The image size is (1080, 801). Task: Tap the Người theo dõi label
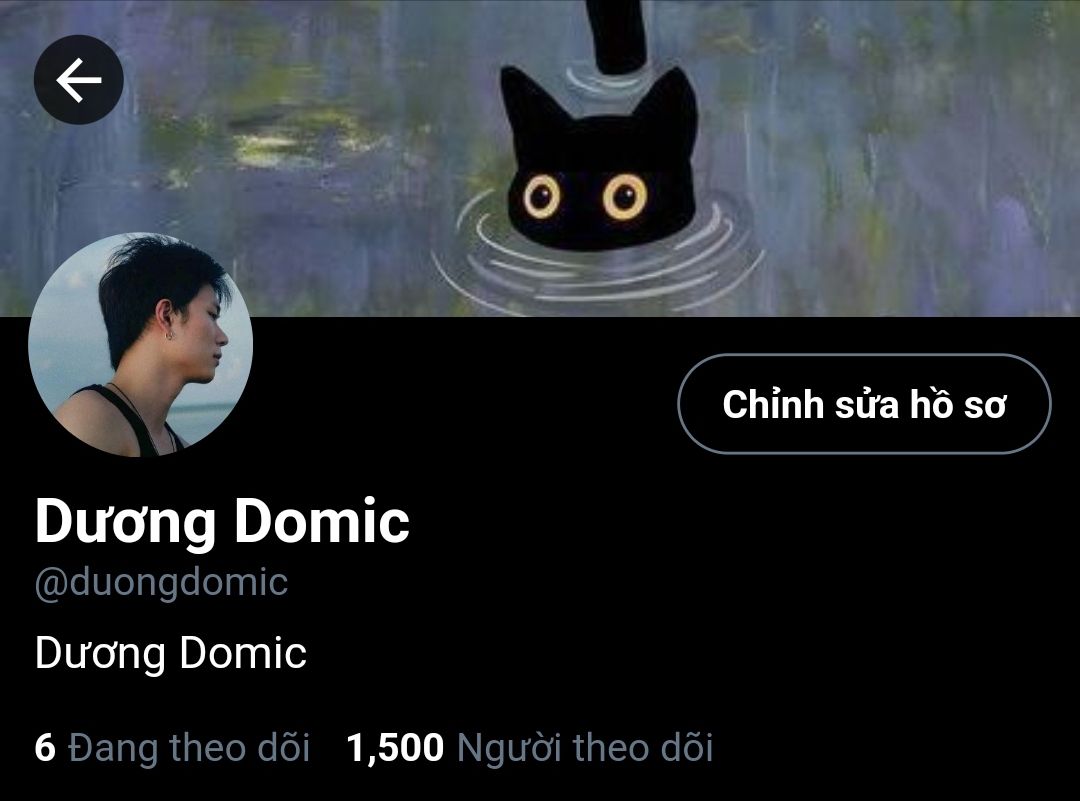click(x=585, y=748)
